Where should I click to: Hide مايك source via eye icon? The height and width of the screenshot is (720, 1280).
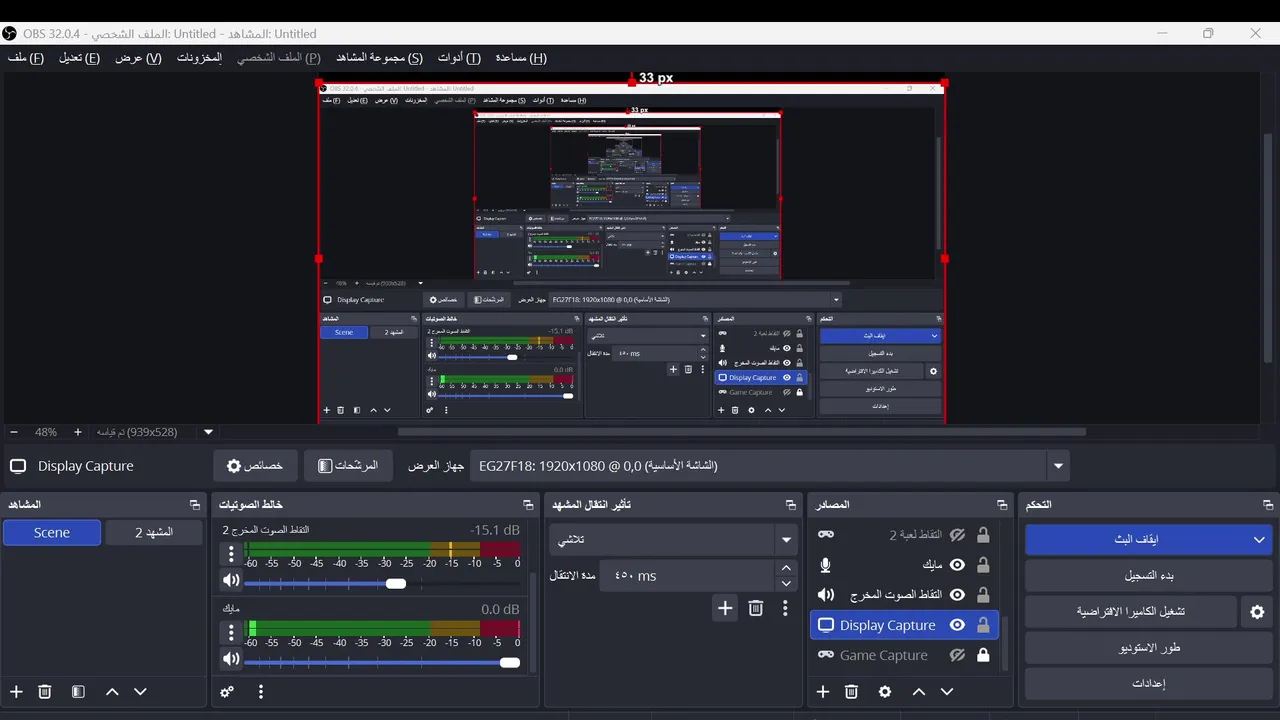(x=957, y=565)
